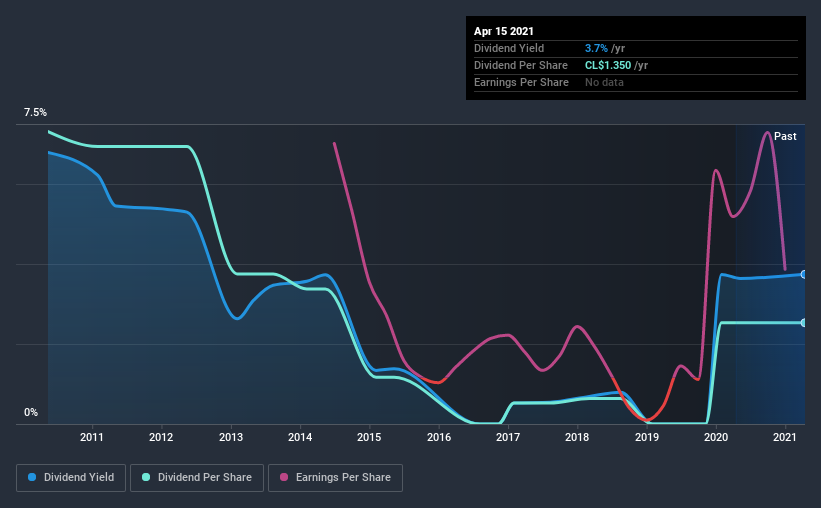Click the Dividend Yield endpoint marker
821x508 pixels.
point(803,274)
